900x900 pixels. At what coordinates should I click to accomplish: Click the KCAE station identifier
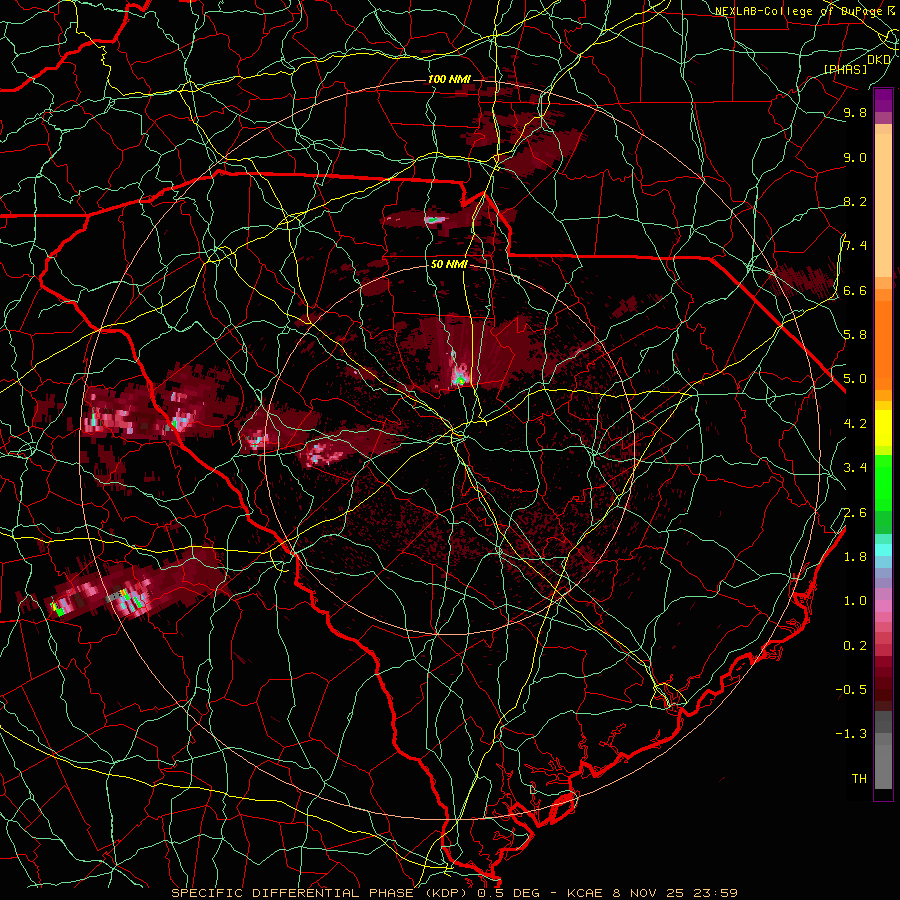coord(584,893)
